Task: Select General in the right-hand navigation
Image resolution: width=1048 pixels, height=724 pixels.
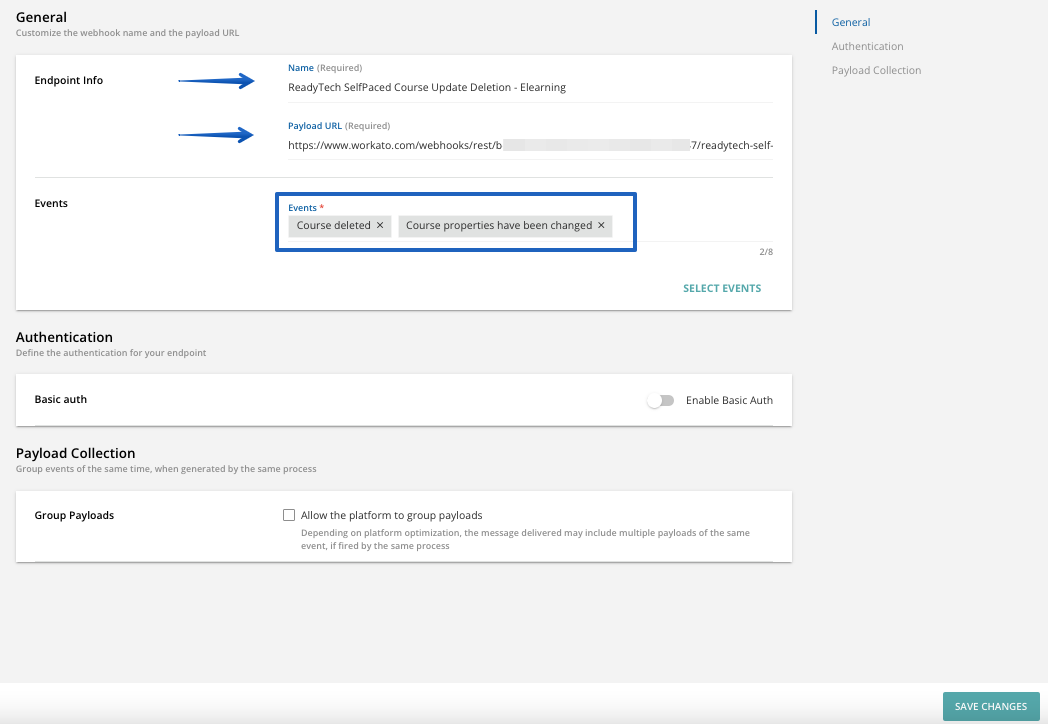Action: (850, 21)
